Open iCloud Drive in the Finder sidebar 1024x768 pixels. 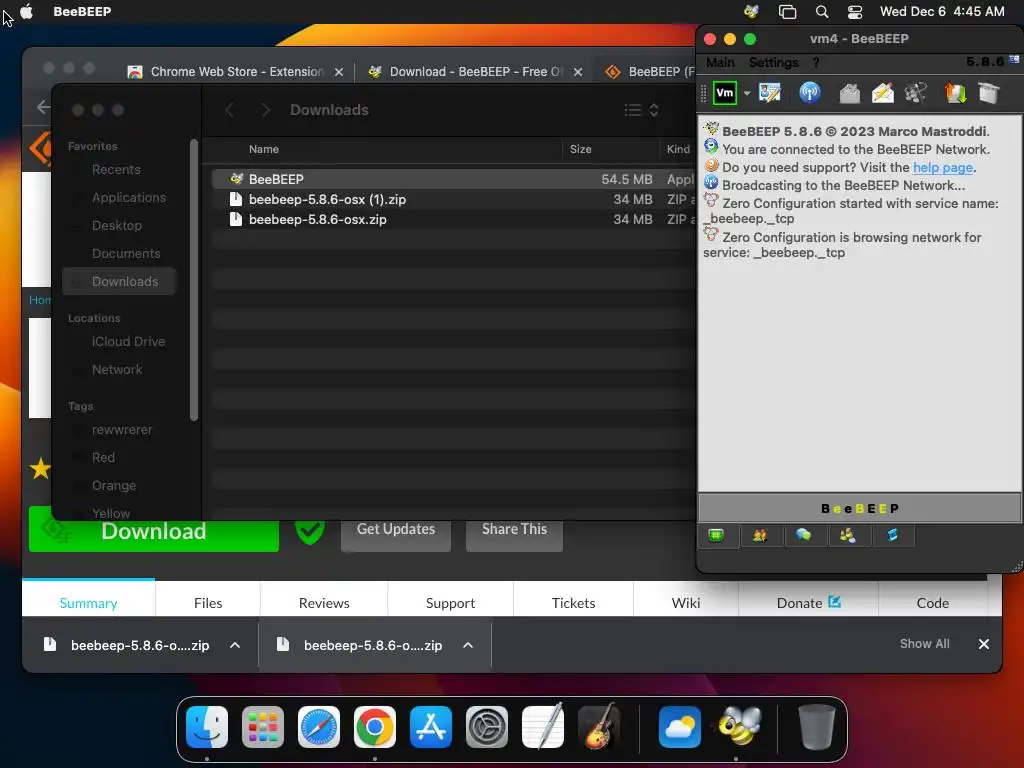(128, 342)
